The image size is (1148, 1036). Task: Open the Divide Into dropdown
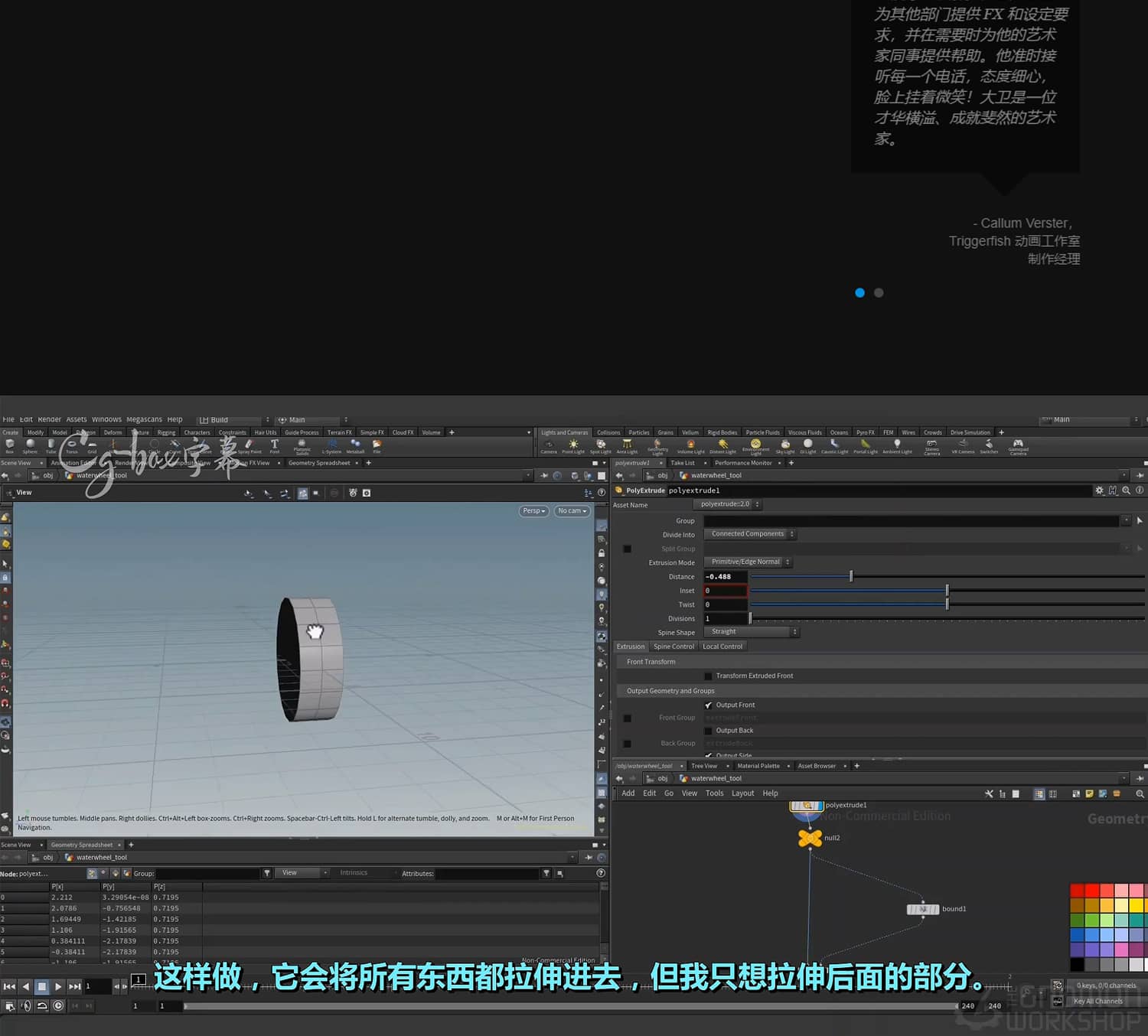tap(748, 534)
